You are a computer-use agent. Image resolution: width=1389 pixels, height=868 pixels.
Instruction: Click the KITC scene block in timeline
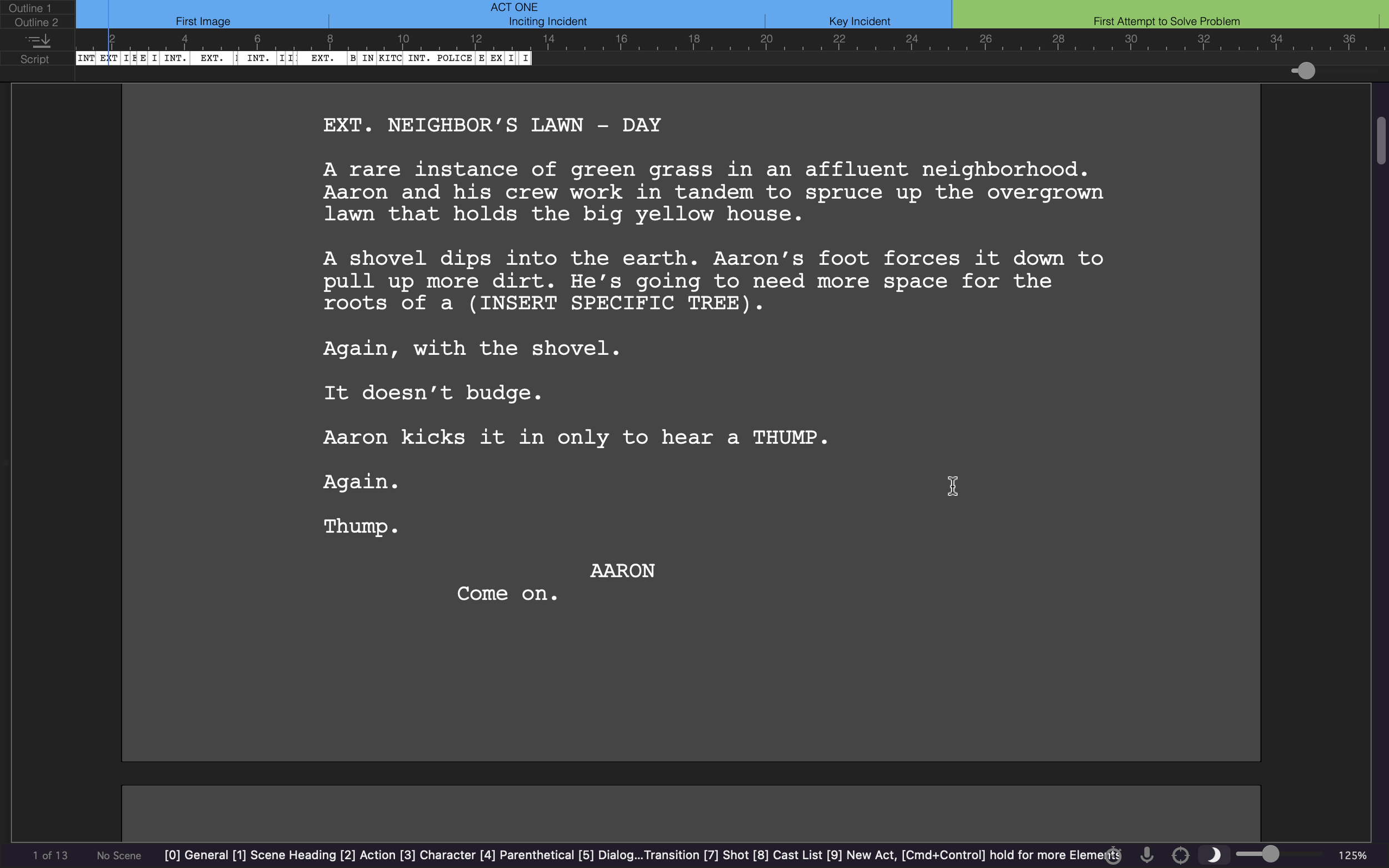coord(390,58)
